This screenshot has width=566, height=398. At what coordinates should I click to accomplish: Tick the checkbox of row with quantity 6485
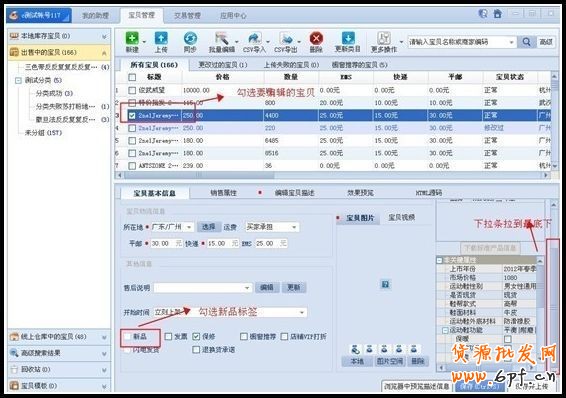[132, 141]
